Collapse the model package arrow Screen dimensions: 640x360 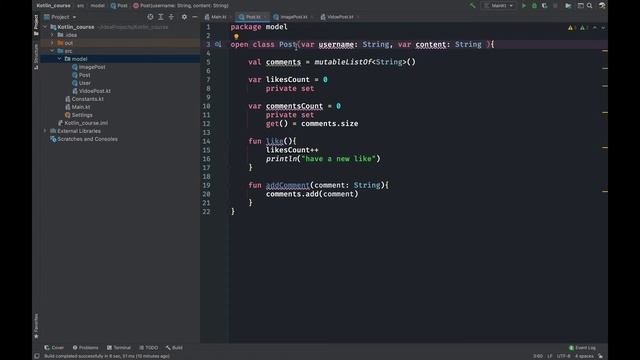pyautogui.click(x=60, y=59)
